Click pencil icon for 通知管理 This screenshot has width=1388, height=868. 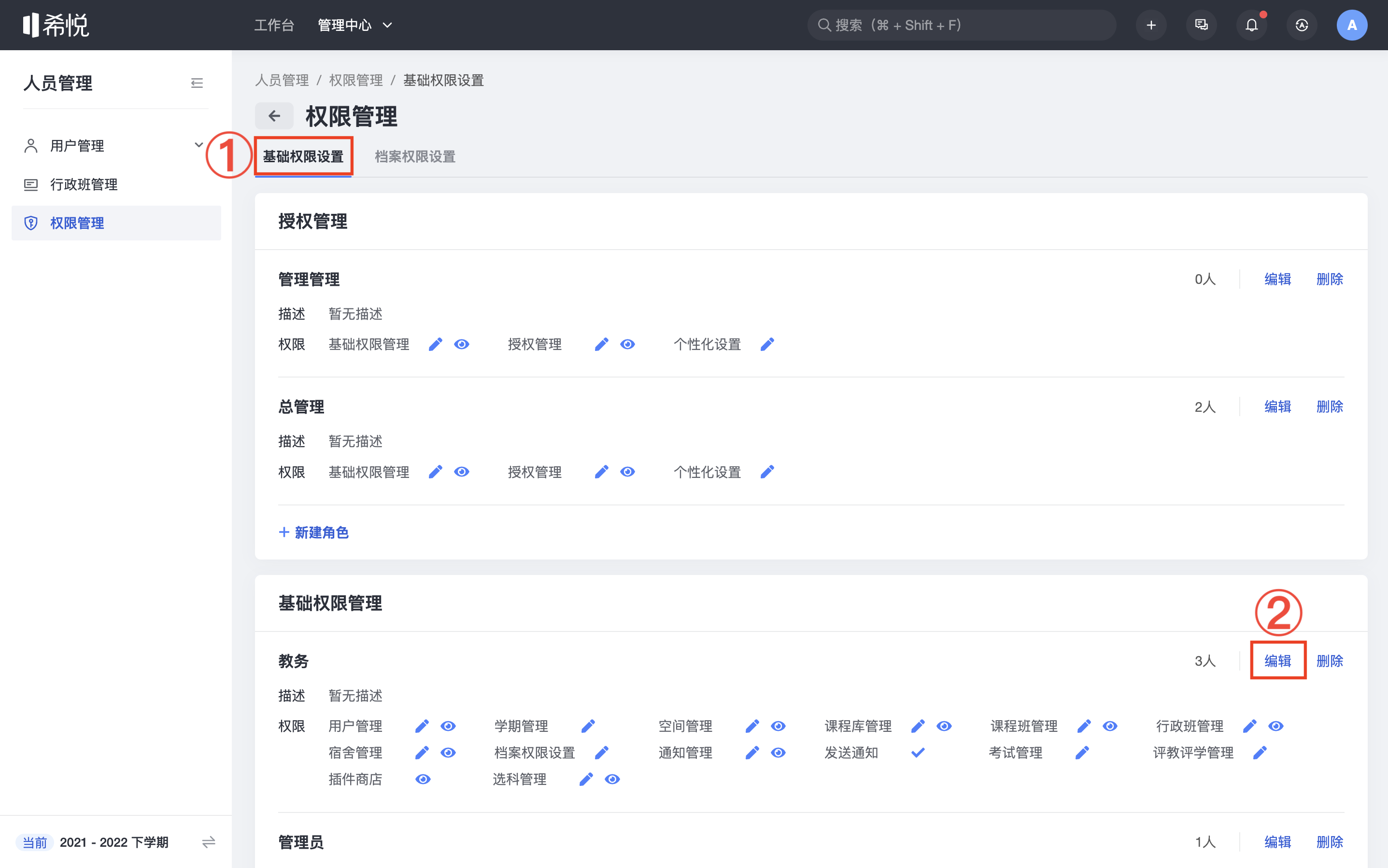point(752,752)
